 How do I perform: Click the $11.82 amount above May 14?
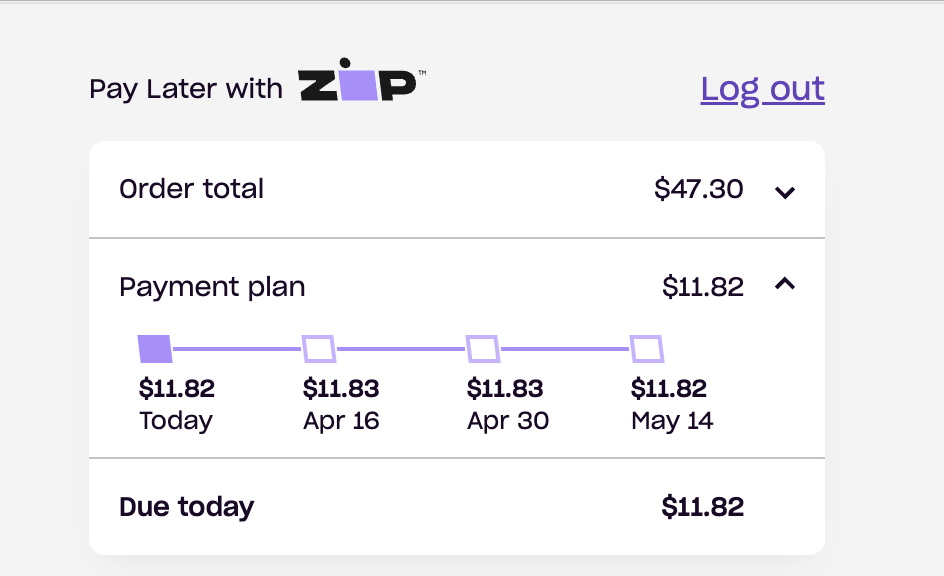tap(669, 388)
